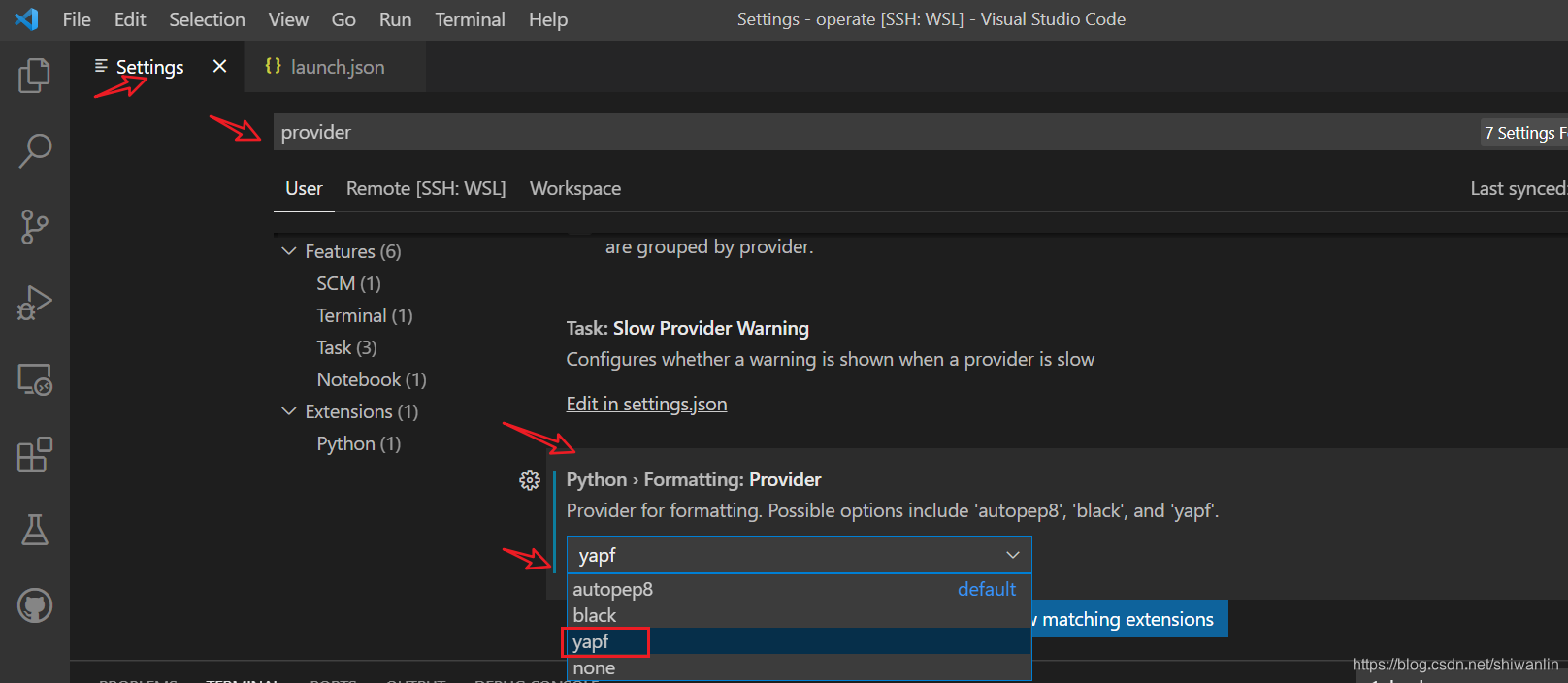Open the Run and Debug view
Viewport: 1568px width, 683px height.
coord(35,303)
